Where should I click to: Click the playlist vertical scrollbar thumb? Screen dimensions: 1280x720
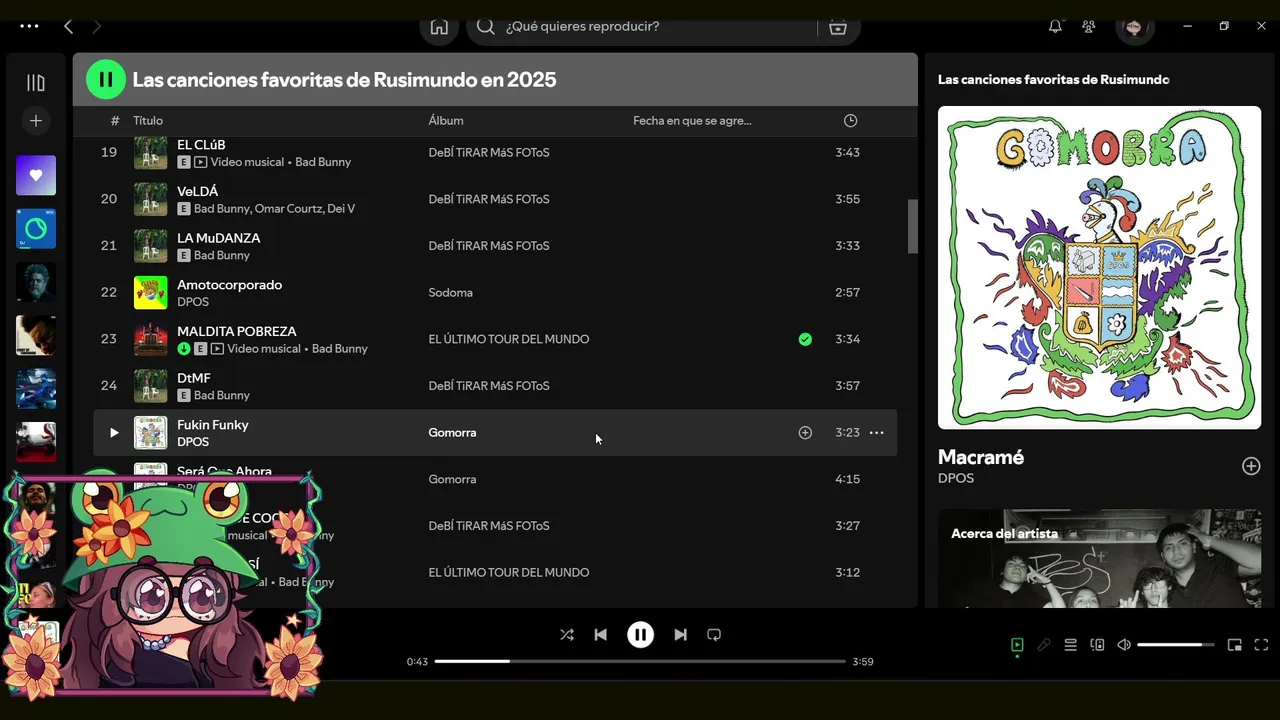912,226
